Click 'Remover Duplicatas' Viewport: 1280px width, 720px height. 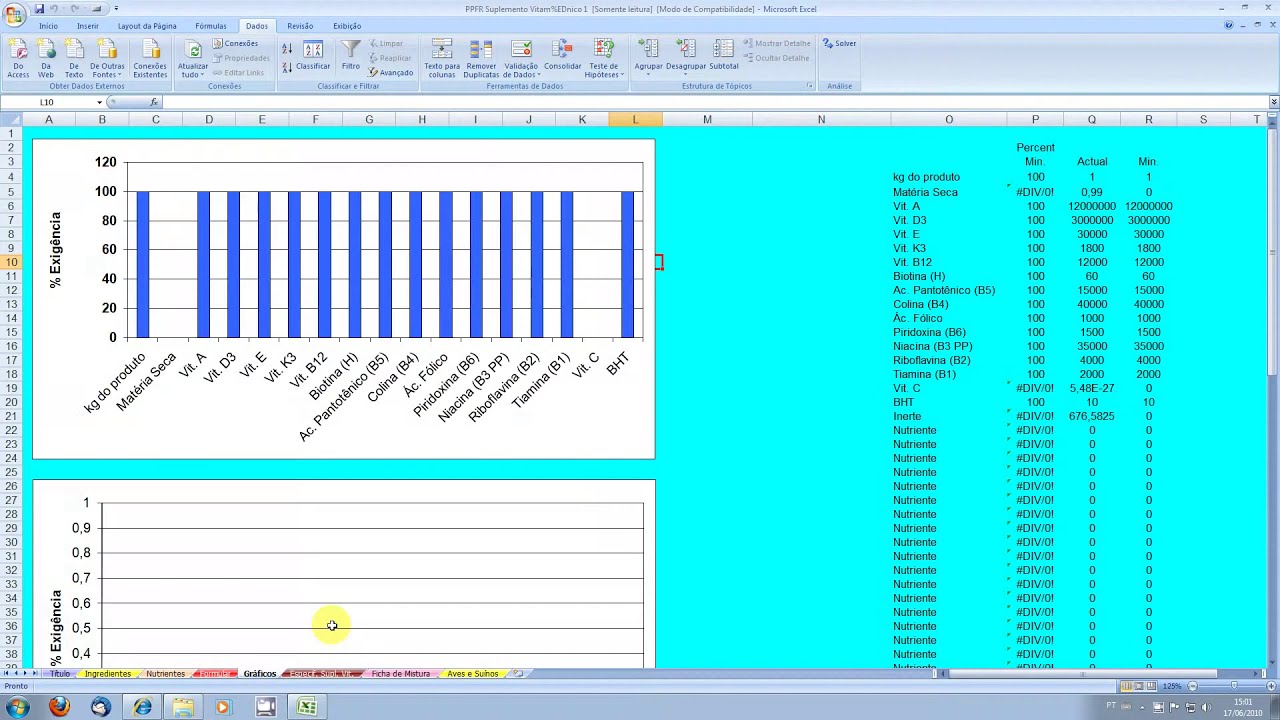(x=481, y=59)
